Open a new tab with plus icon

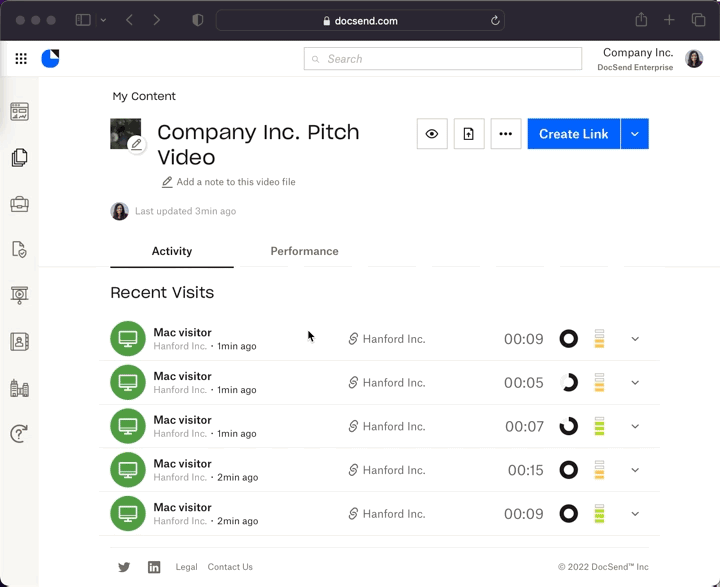point(669,20)
